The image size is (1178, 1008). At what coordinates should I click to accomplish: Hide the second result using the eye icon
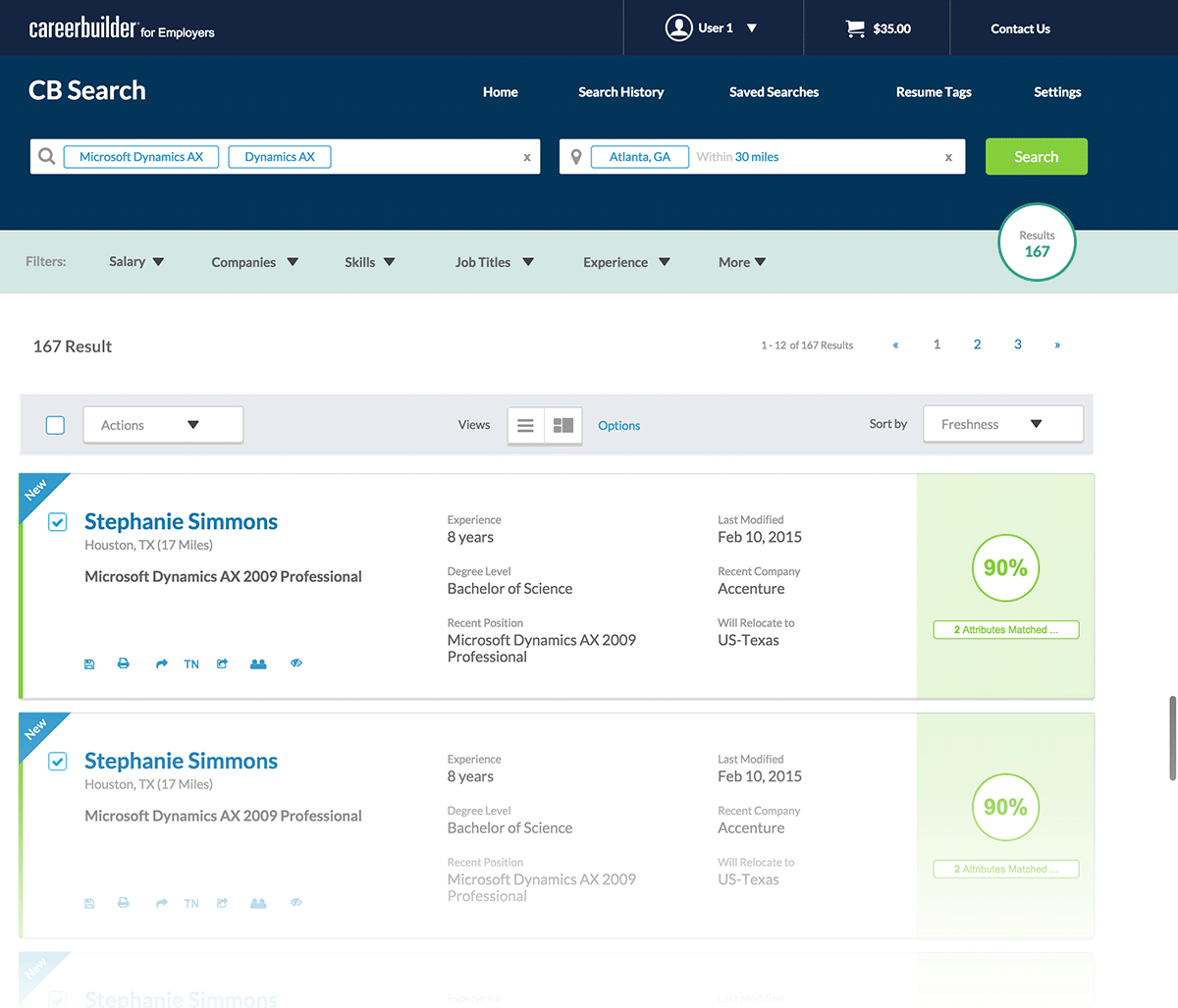pyautogui.click(x=296, y=903)
